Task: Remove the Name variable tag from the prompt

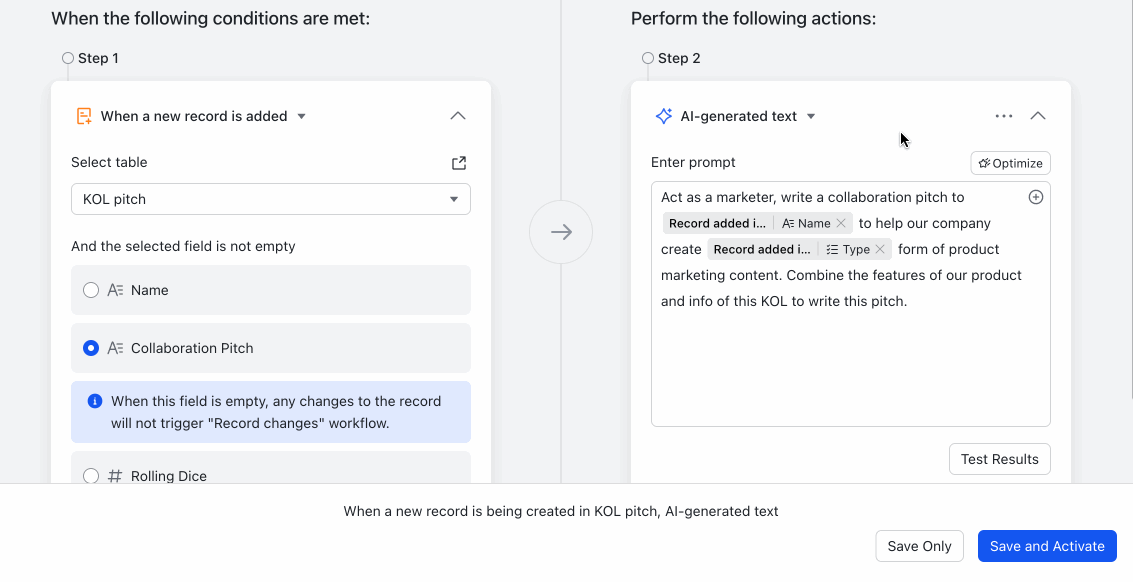Action: click(x=840, y=223)
